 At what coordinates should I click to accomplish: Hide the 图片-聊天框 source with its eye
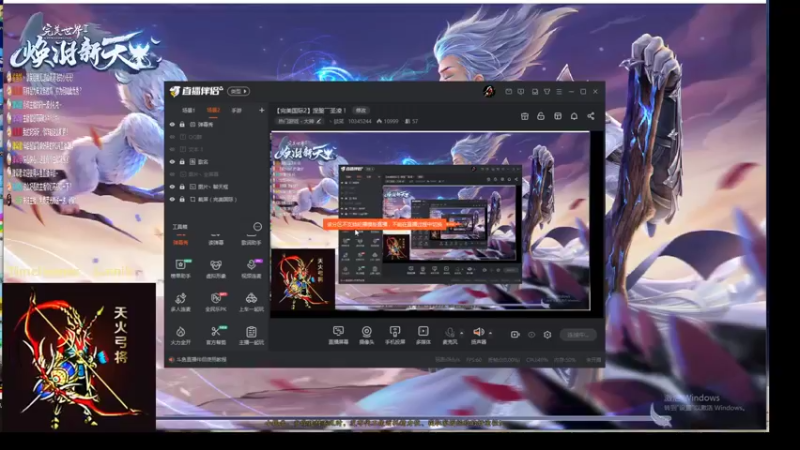click(172, 187)
